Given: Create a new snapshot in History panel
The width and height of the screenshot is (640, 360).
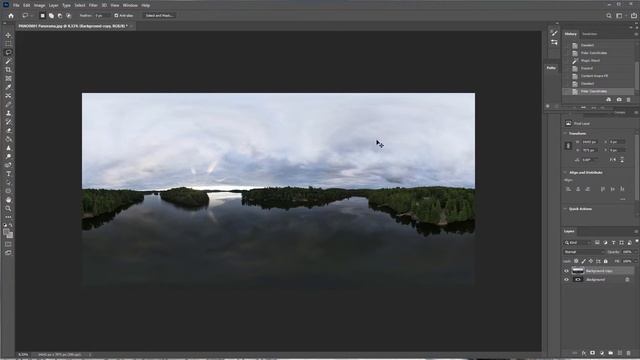Looking at the screenshot, I should point(619,100).
